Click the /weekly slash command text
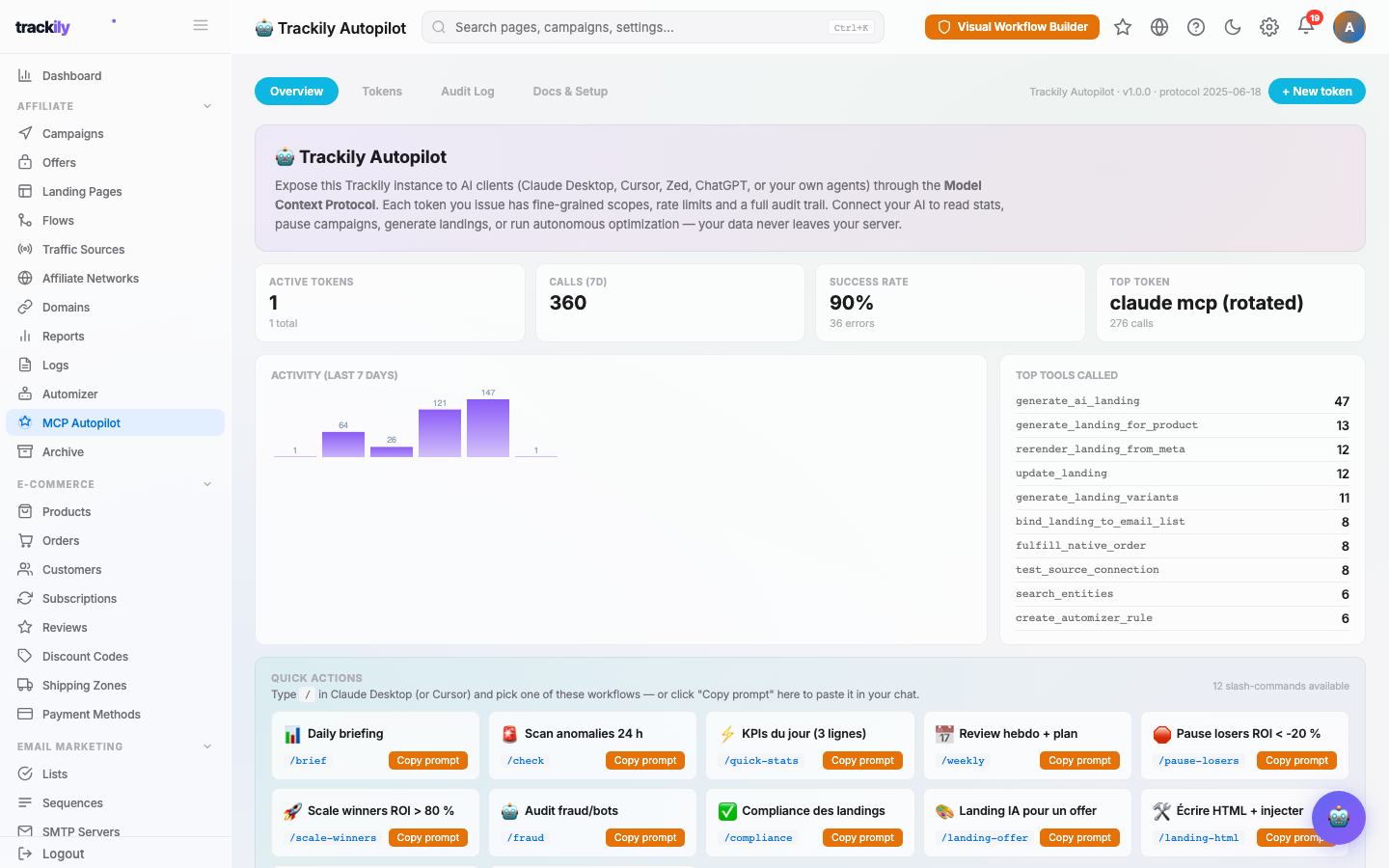Image resolution: width=1389 pixels, height=868 pixels. [963, 761]
